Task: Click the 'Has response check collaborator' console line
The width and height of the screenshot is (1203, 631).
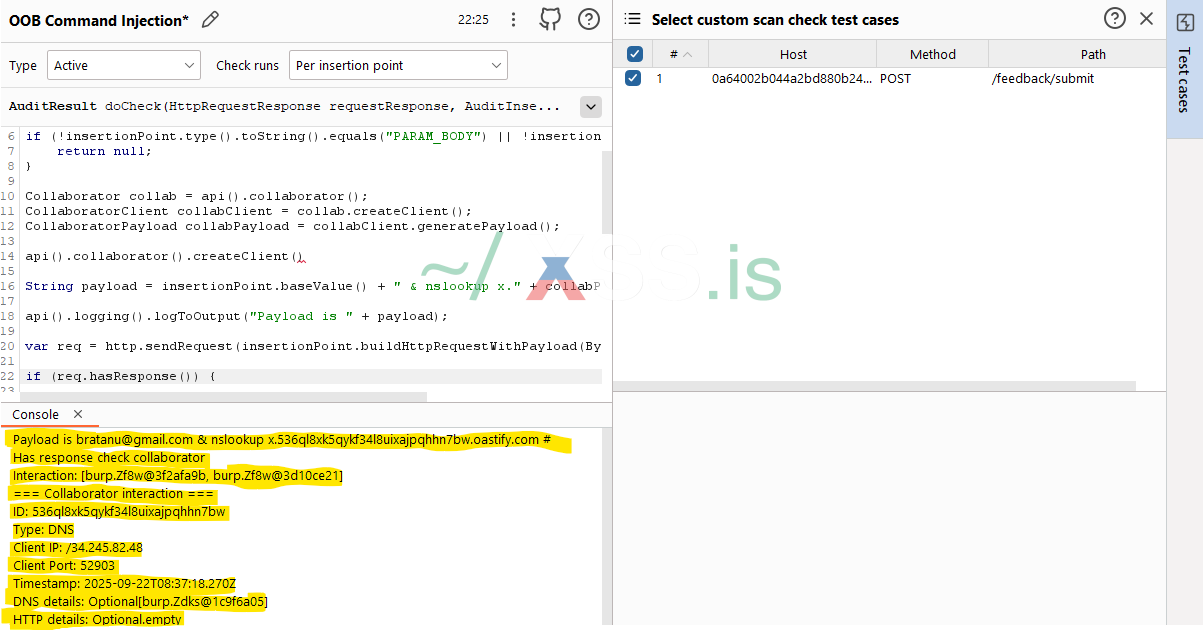Action: pos(109,457)
